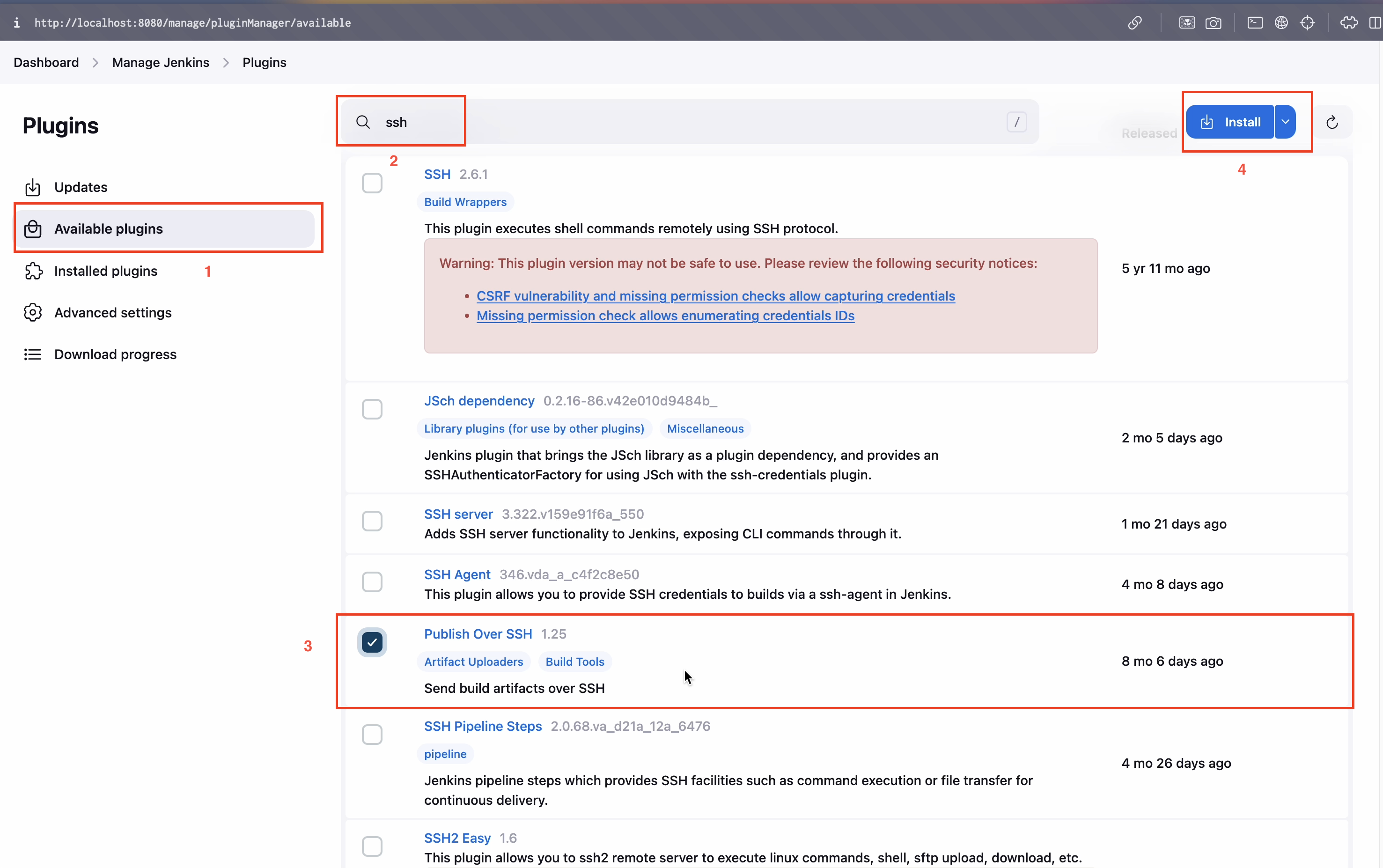Open Manage Jenkins from the breadcrumb
This screenshot has width=1383, height=868.
coord(161,62)
